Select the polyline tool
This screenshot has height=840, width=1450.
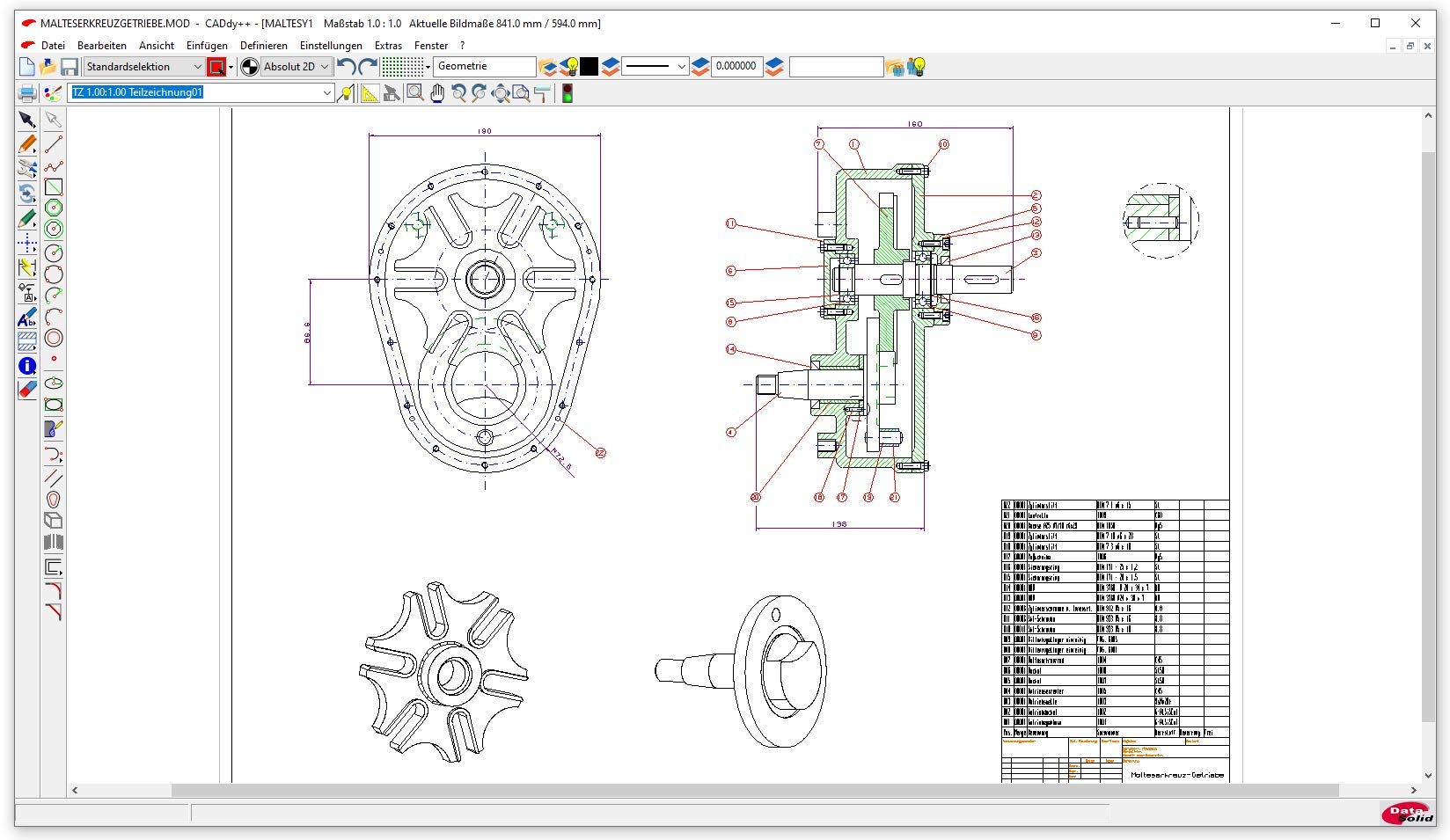click(54, 166)
